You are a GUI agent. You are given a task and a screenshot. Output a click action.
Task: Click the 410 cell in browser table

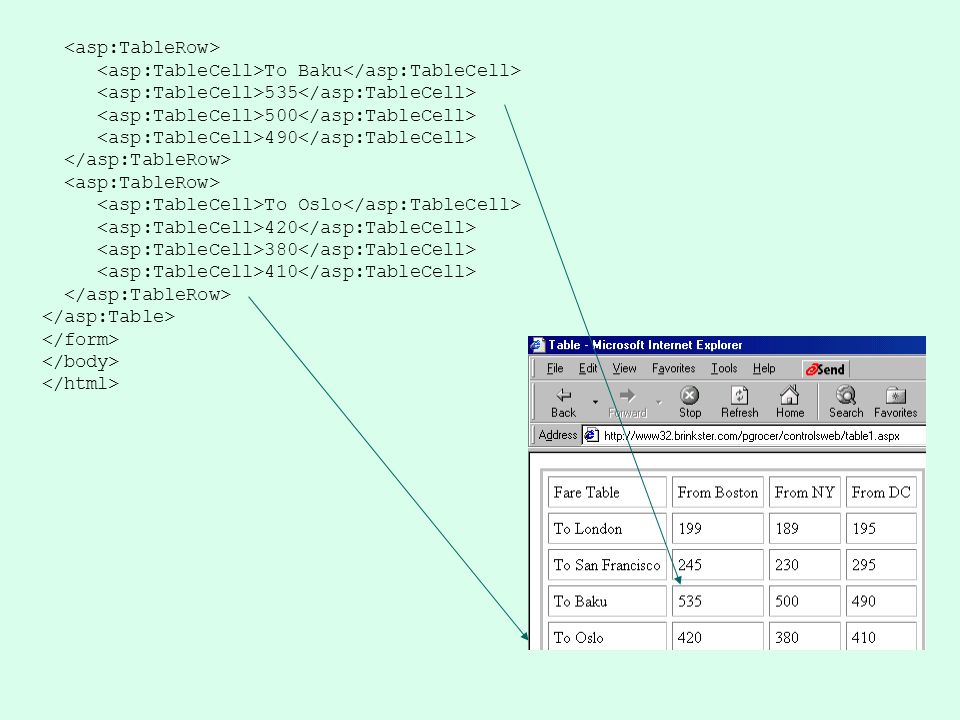pyautogui.click(x=881, y=637)
